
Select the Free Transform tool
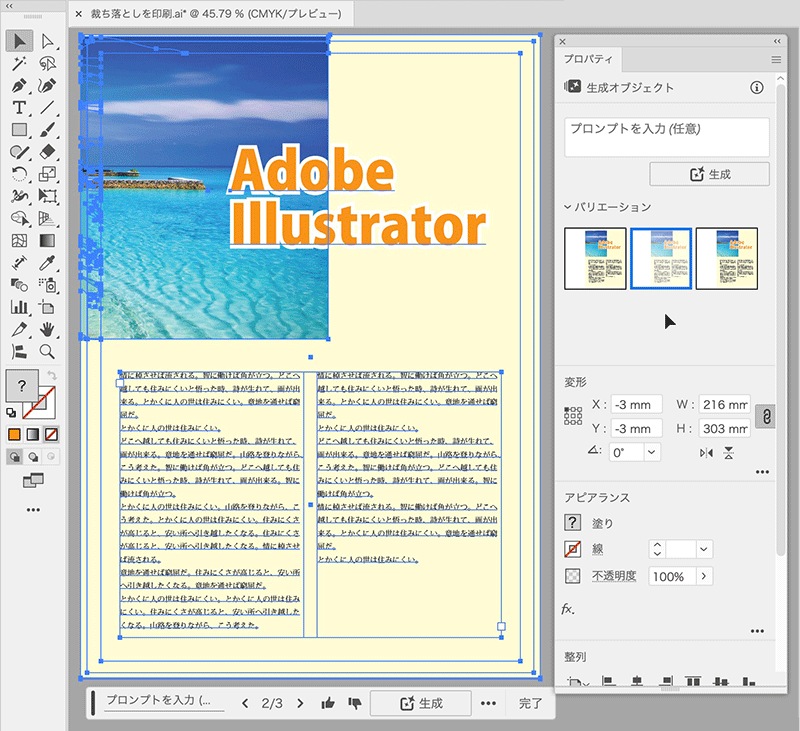47,196
